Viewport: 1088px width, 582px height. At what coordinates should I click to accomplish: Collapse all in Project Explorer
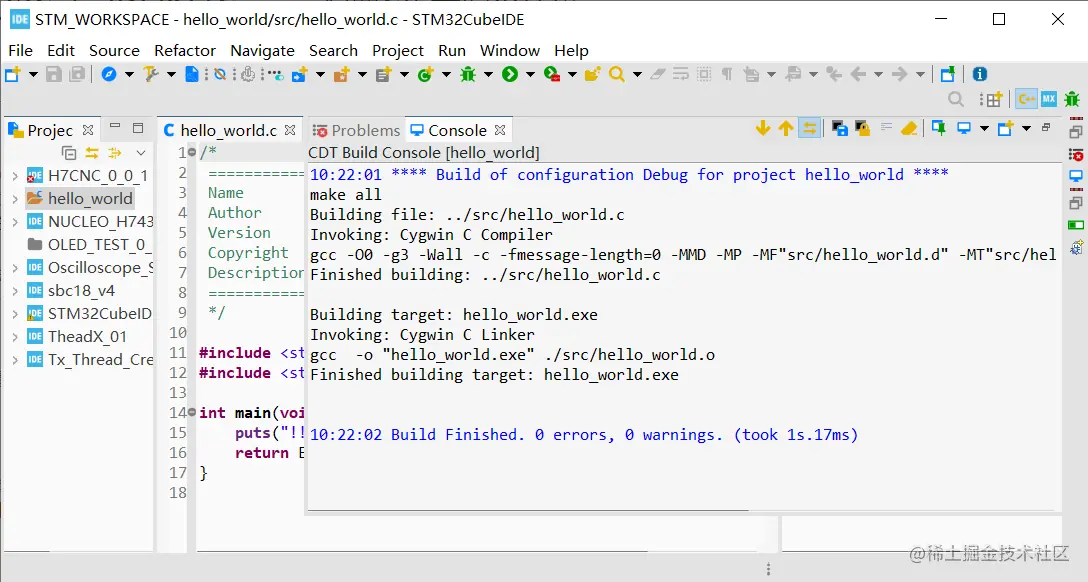pyautogui.click(x=69, y=153)
